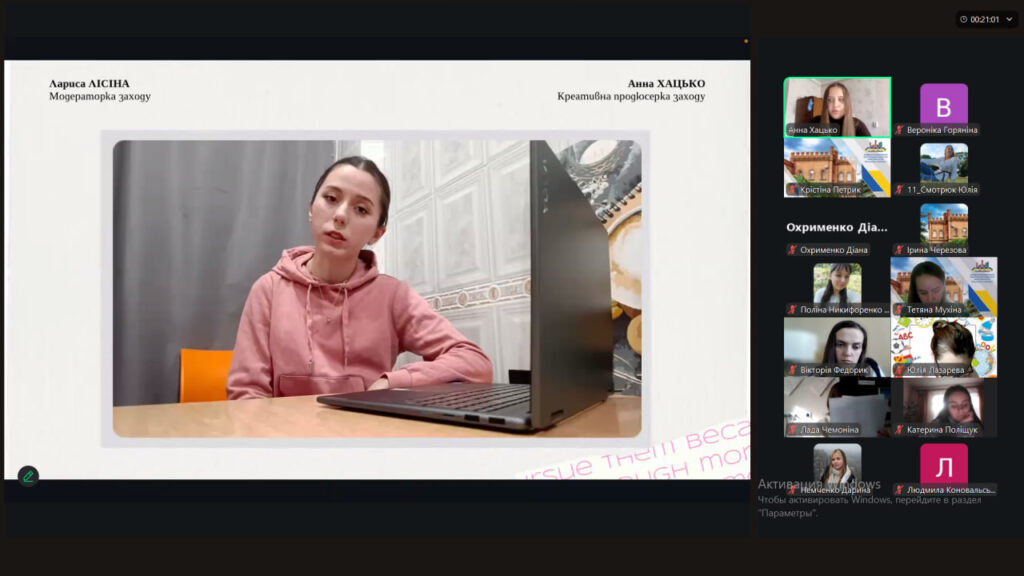
Task: Click the pencil annotation icon
Action: pyautogui.click(x=28, y=476)
